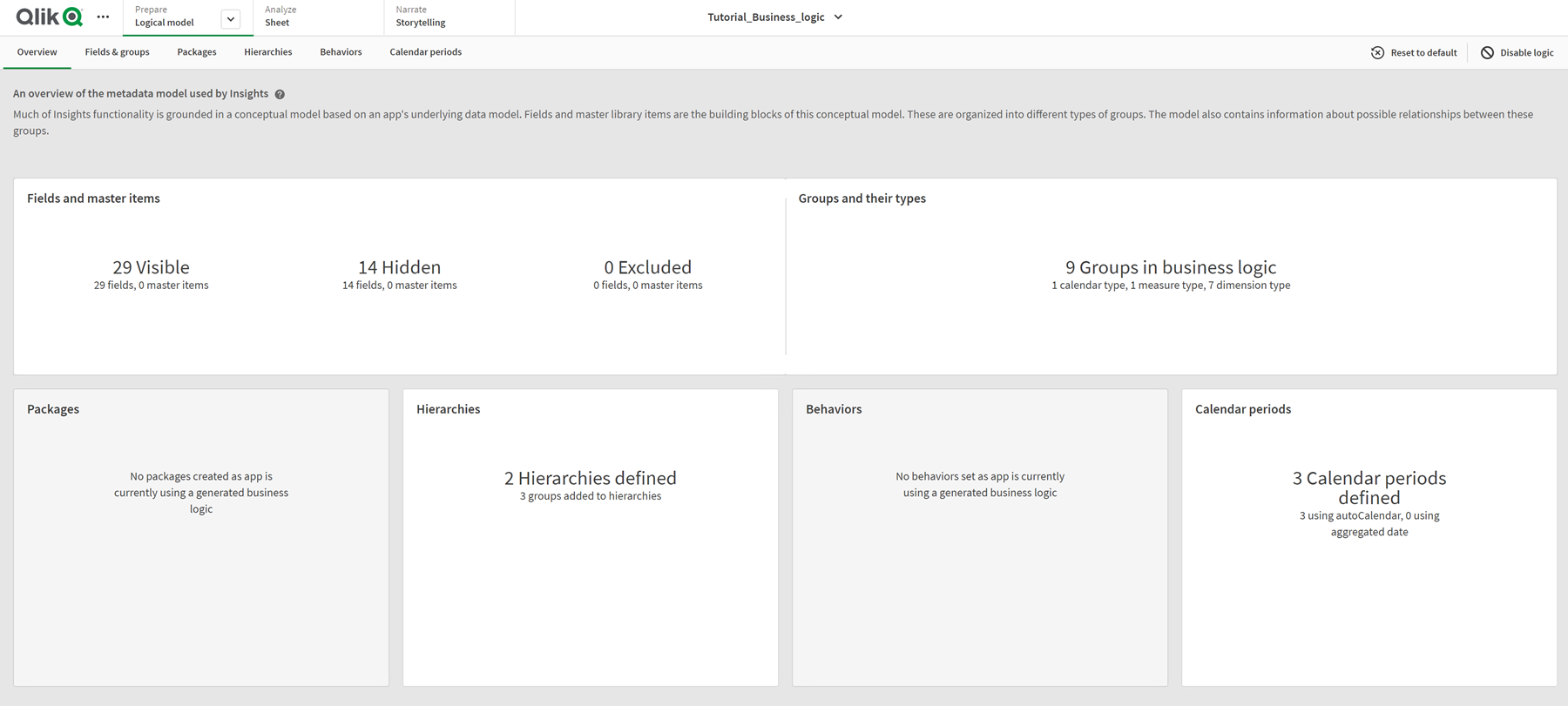Click the Reset to default button
1568x706 pixels.
1414,52
